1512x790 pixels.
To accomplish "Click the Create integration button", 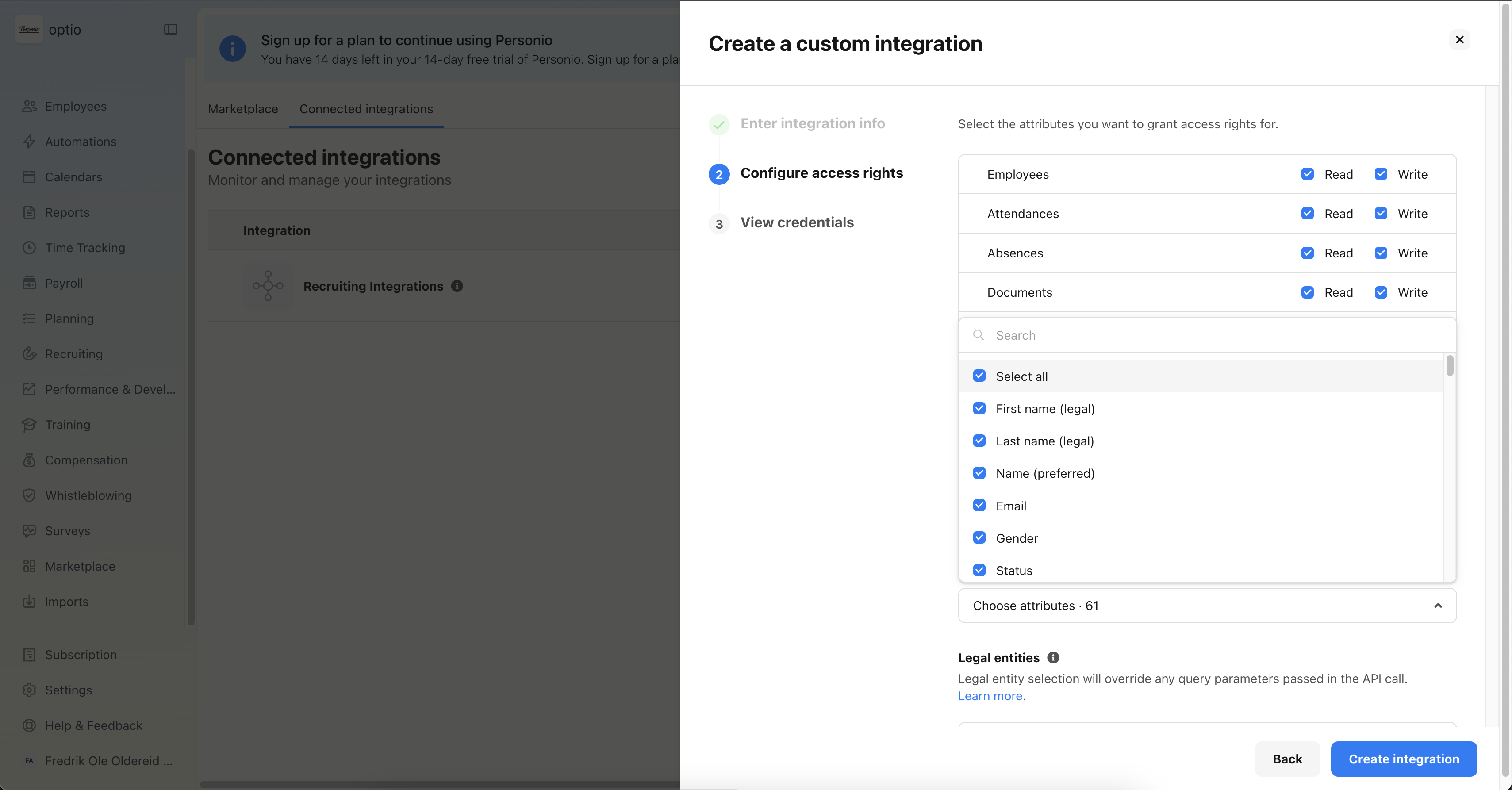I will 1404,759.
